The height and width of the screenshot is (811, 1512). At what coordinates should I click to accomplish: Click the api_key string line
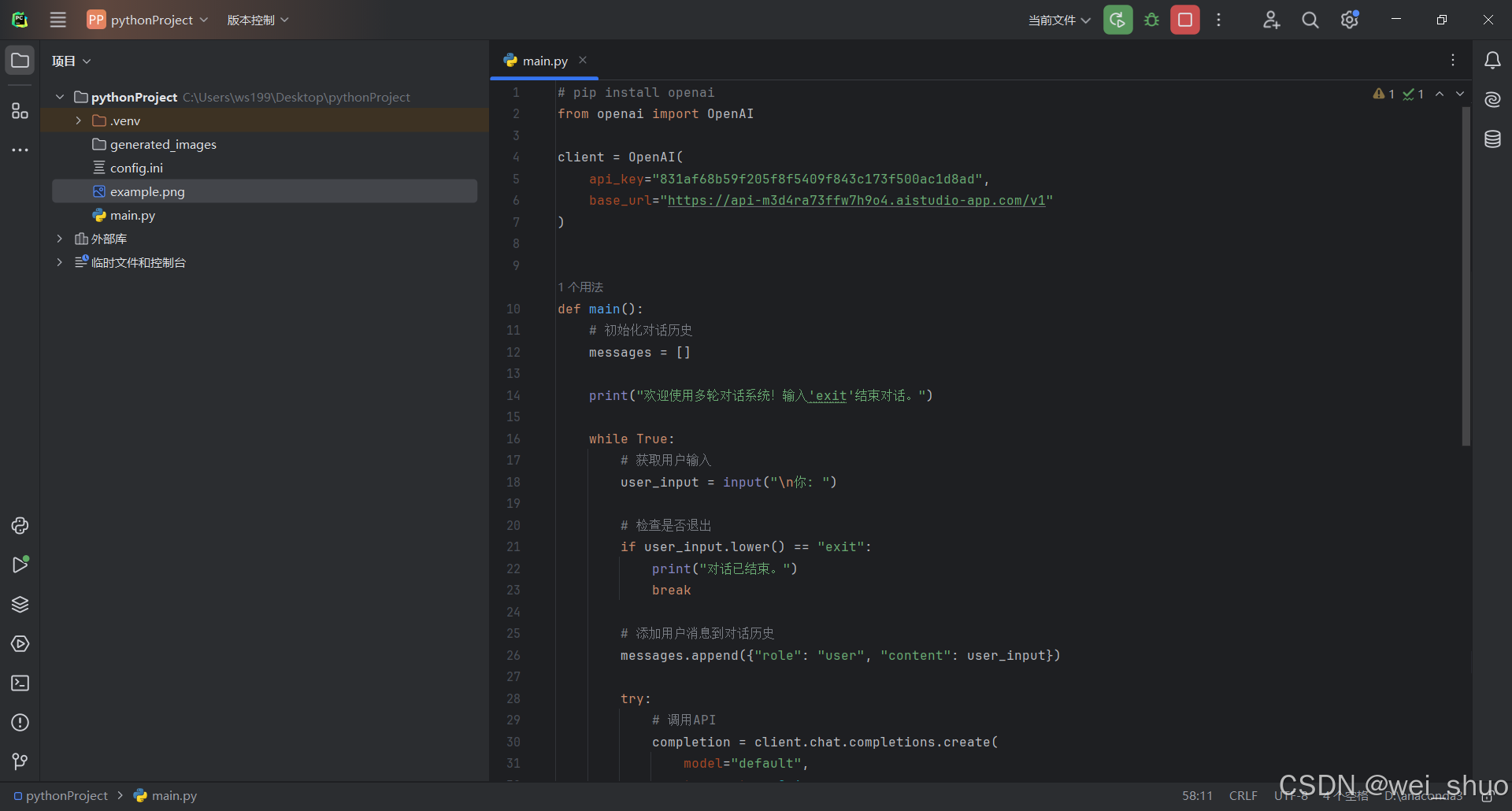(x=789, y=180)
